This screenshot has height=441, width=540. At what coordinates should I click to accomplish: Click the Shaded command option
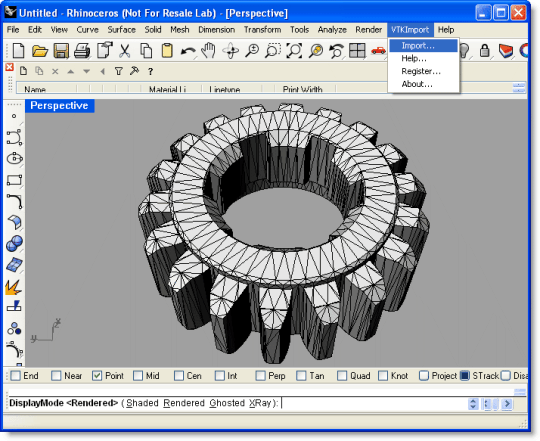142,403
